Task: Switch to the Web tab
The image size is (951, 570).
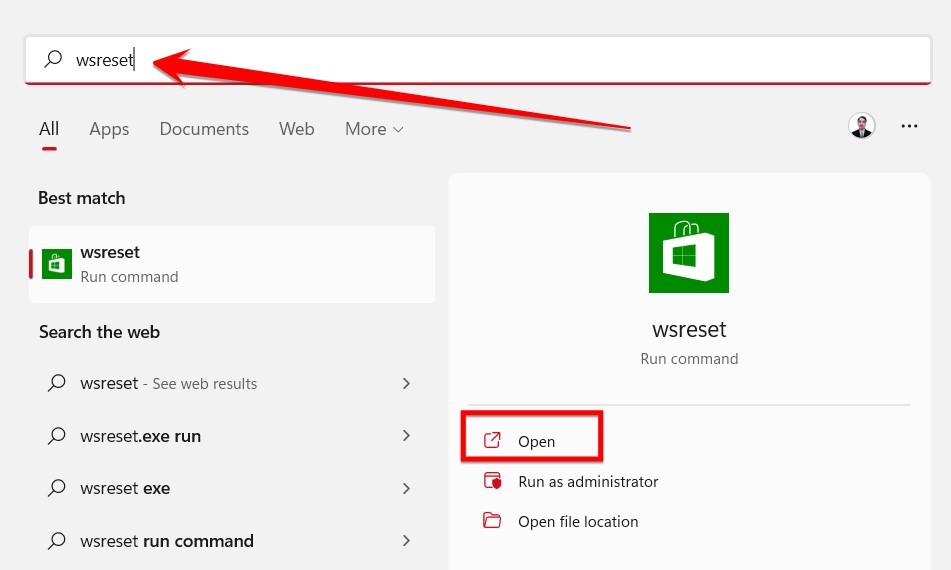Action: (x=297, y=129)
